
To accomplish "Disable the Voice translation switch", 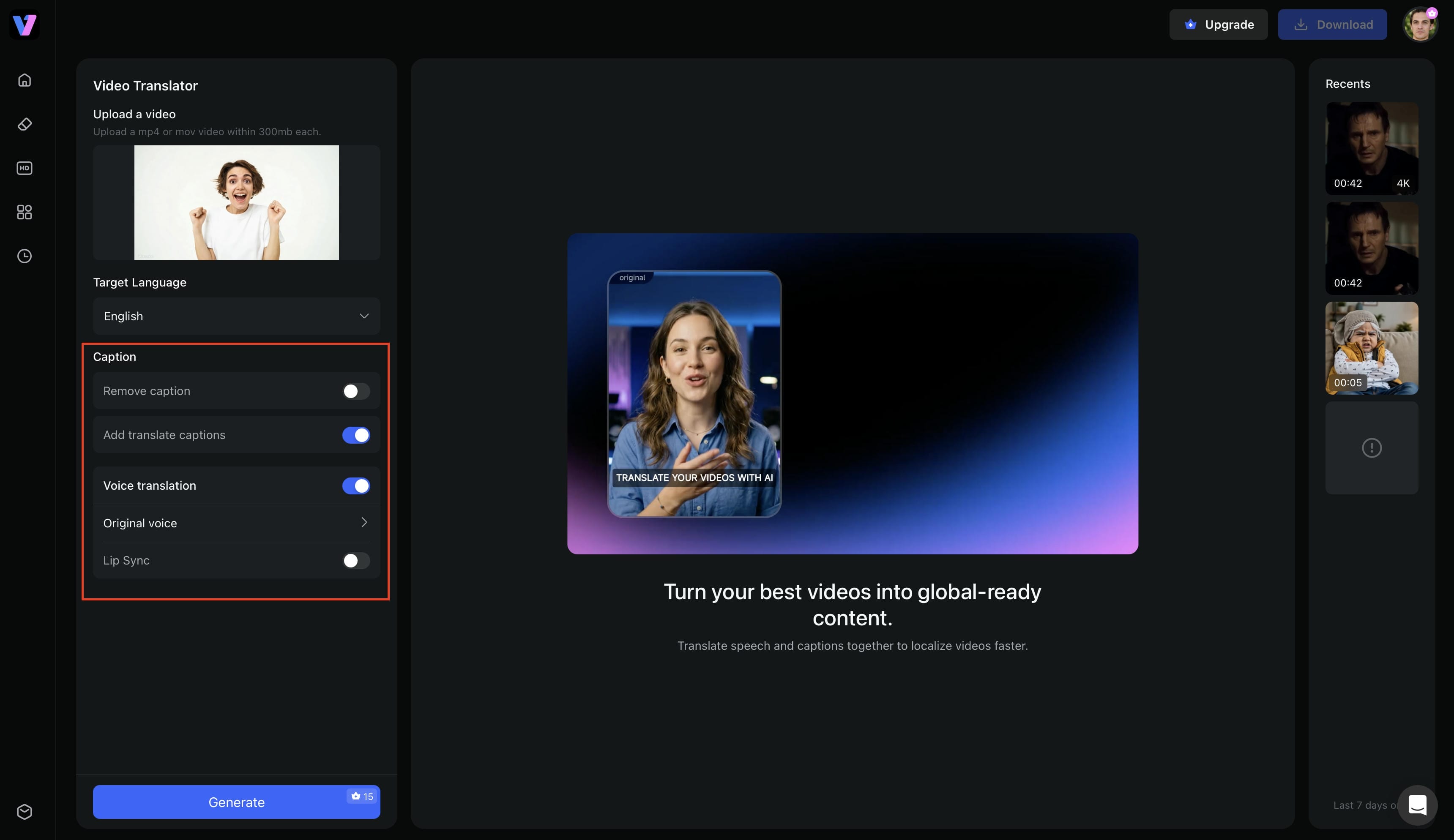I will coord(356,486).
